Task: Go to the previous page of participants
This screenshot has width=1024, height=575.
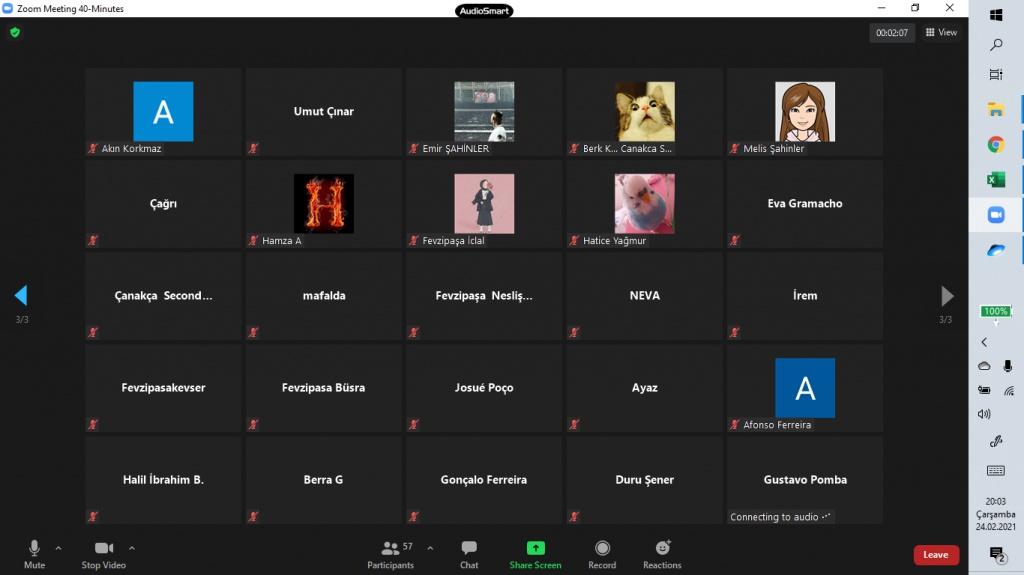Action: pos(21,296)
